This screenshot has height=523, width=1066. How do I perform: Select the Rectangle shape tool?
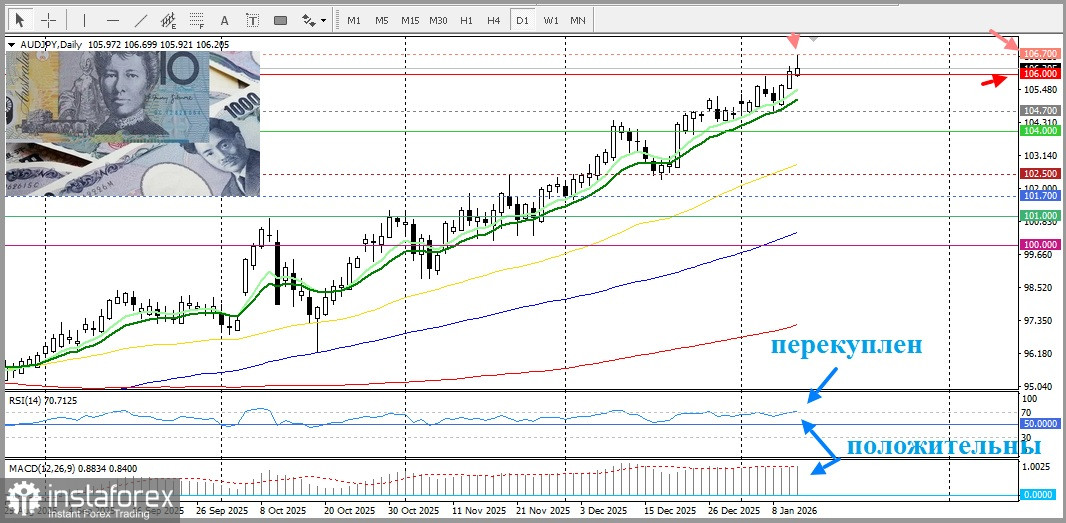[281, 20]
